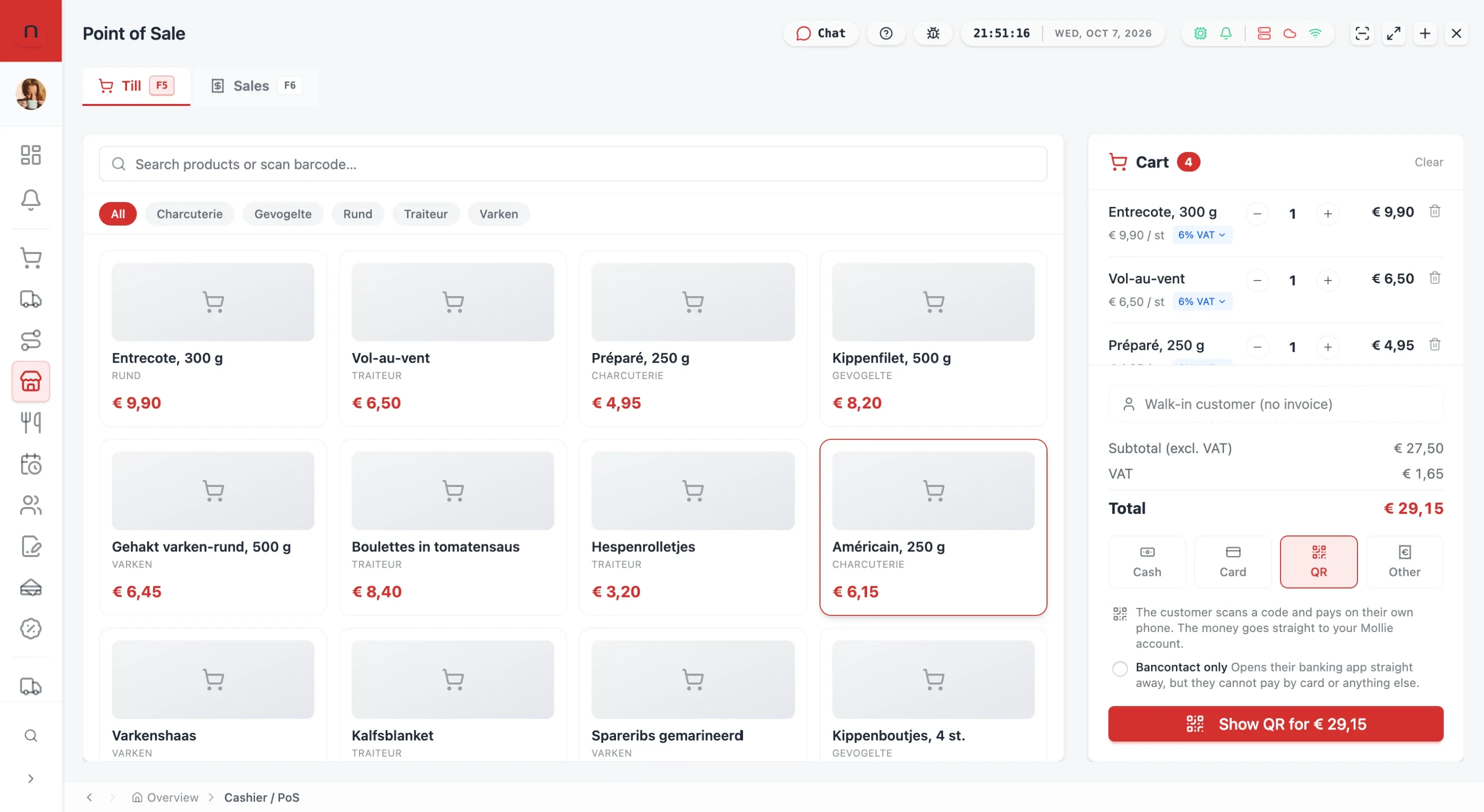Filter products by All category
This screenshot has height=812, width=1484.
[x=117, y=213]
